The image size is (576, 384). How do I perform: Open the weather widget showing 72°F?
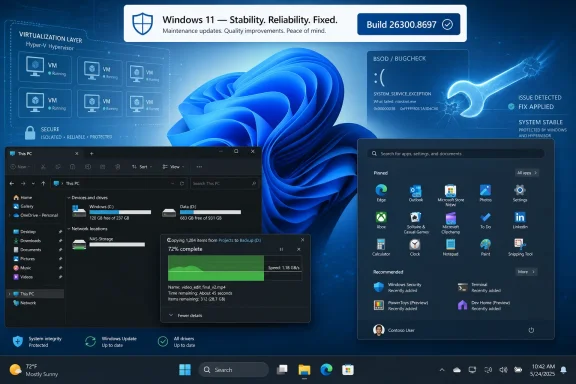coord(34,370)
